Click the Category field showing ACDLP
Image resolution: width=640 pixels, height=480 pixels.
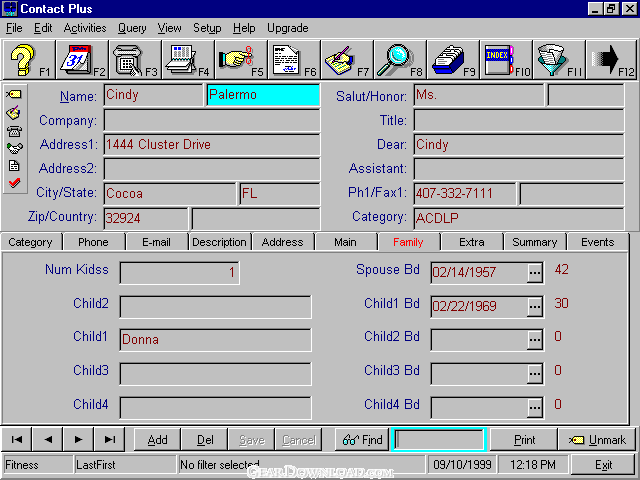(x=519, y=218)
